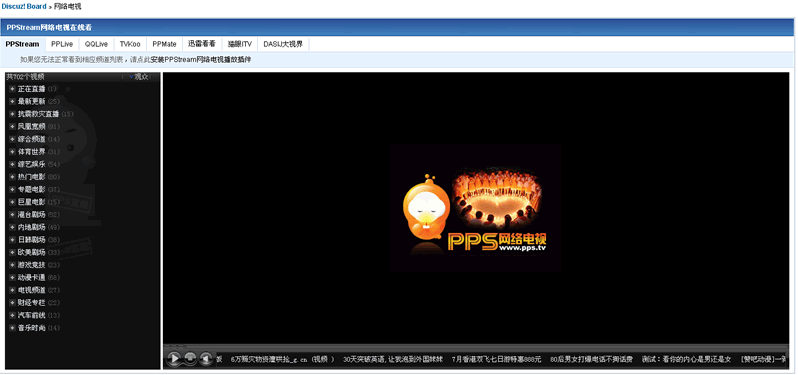Click 安装PPStream网络电视播放插件 install link
This screenshot has height=375, width=798.
(201, 60)
